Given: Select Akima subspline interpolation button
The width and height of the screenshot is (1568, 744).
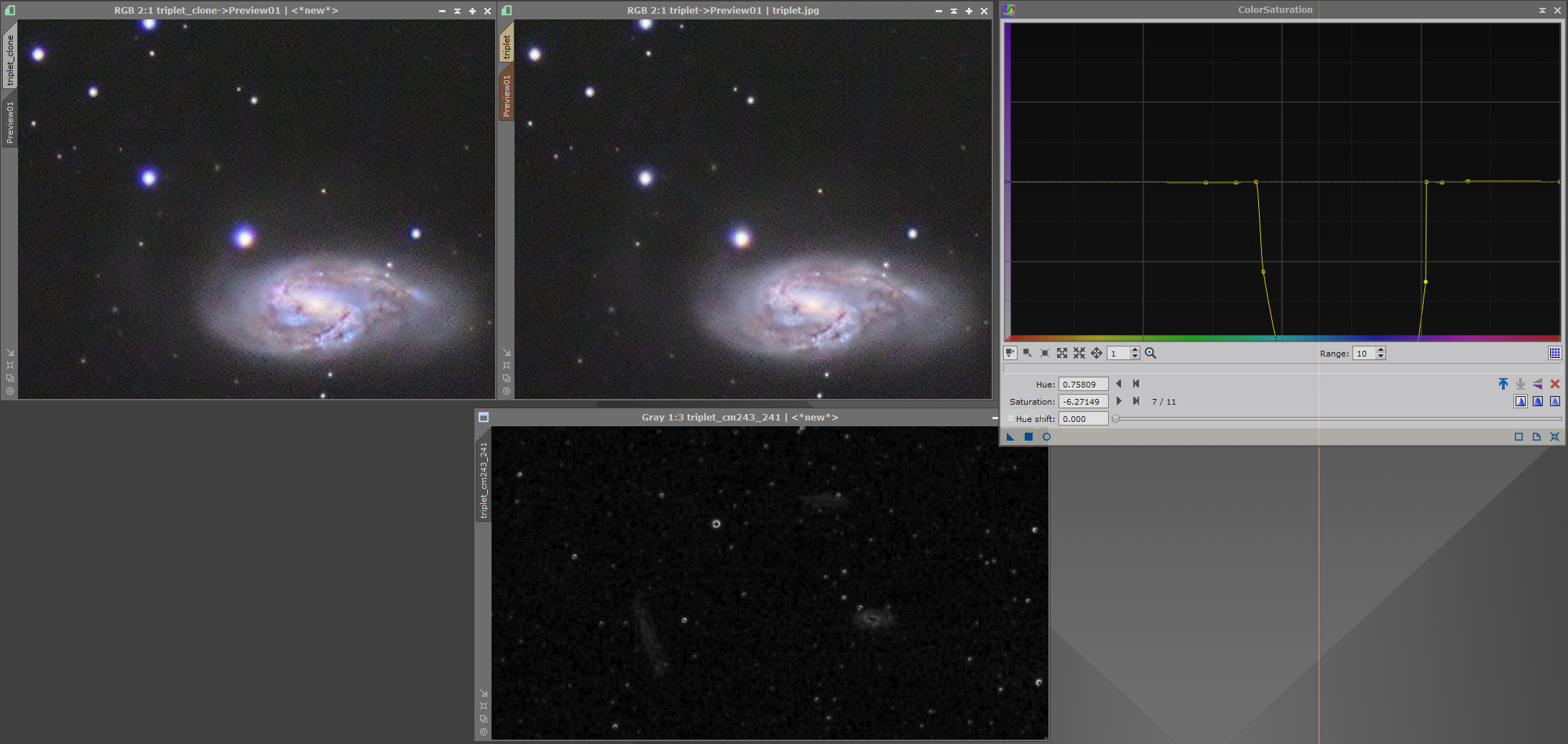Looking at the screenshot, I should (x=1521, y=401).
